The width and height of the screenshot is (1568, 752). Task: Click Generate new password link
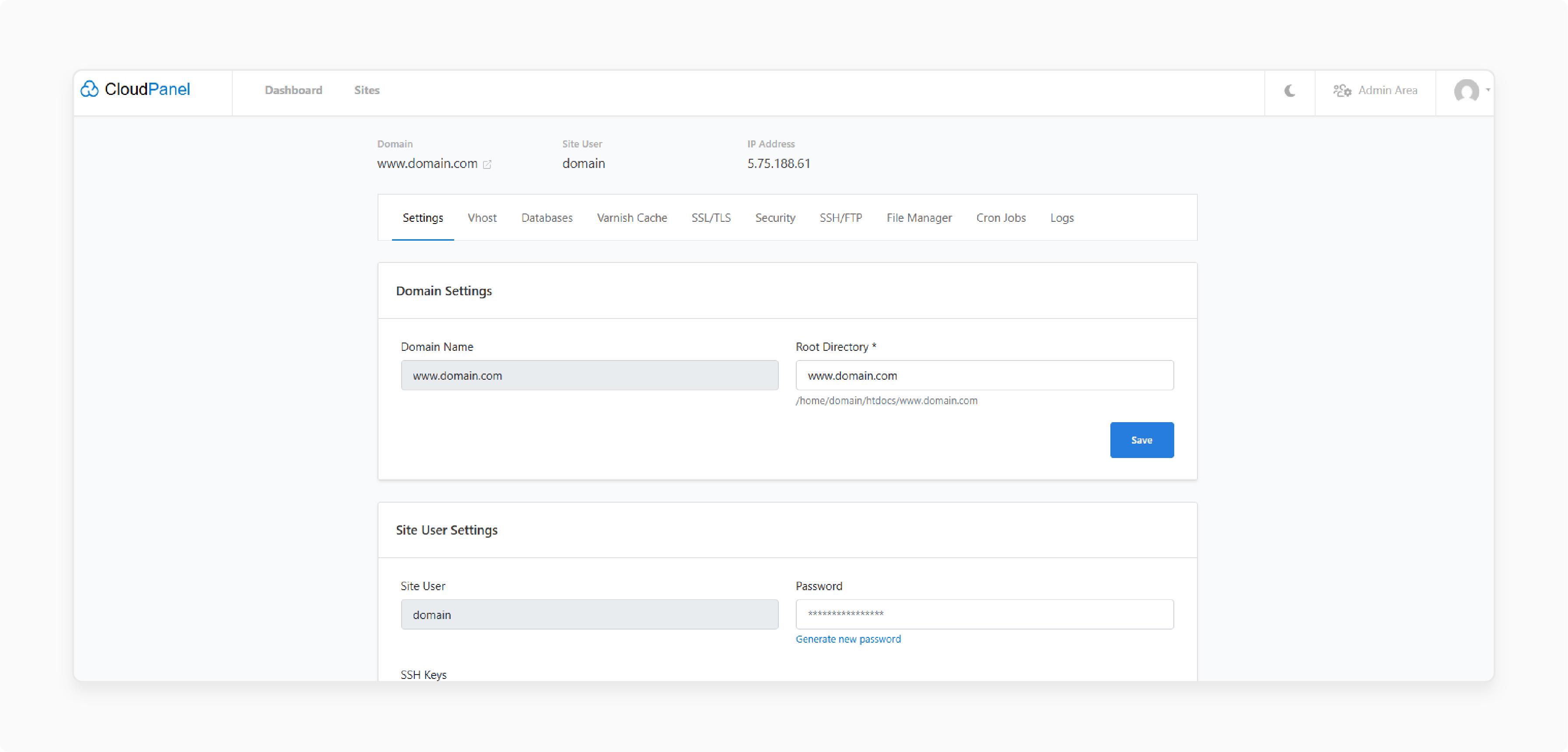848,640
